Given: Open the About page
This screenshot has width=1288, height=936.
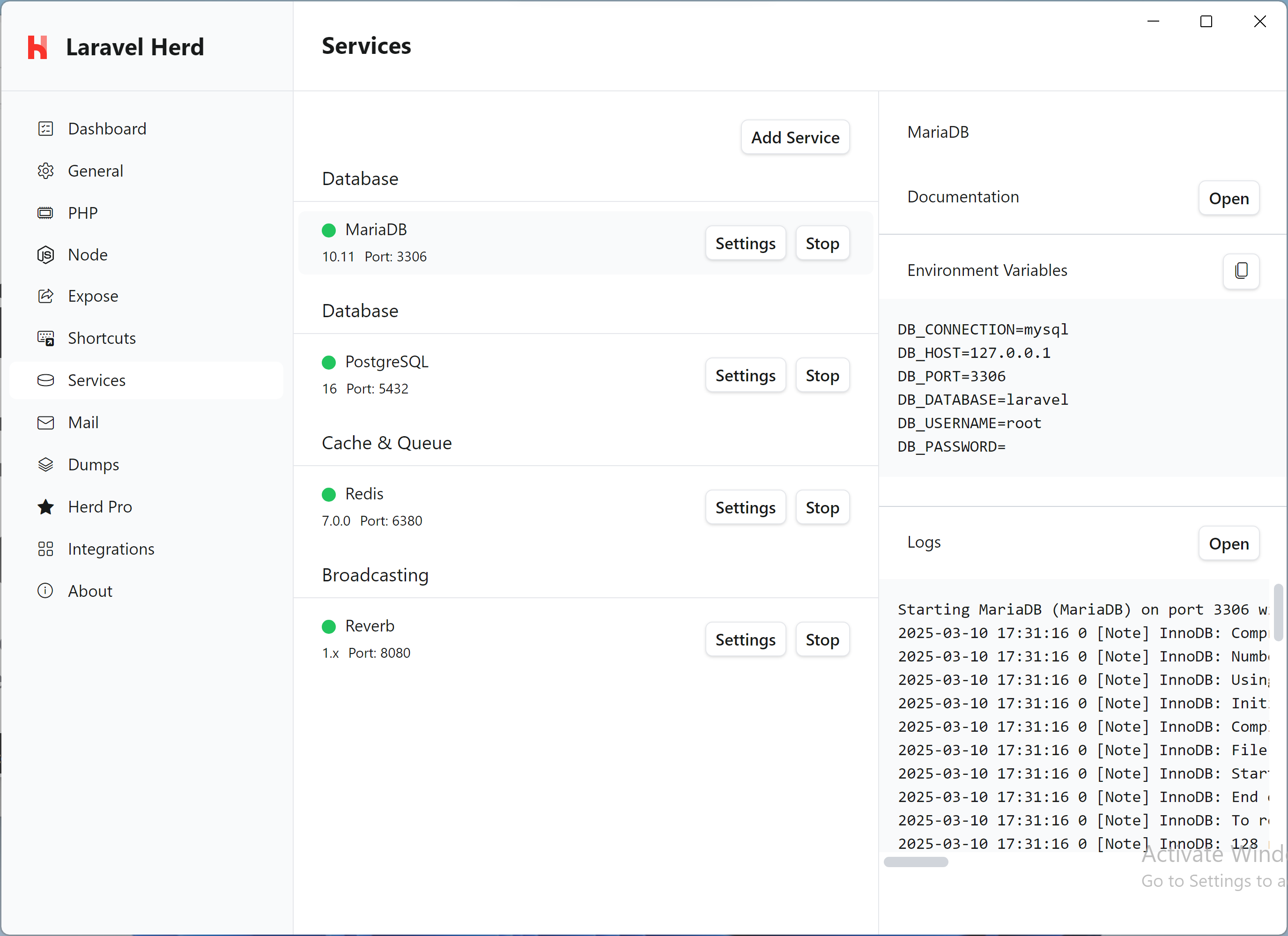Looking at the screenshot, I should 90,591.
